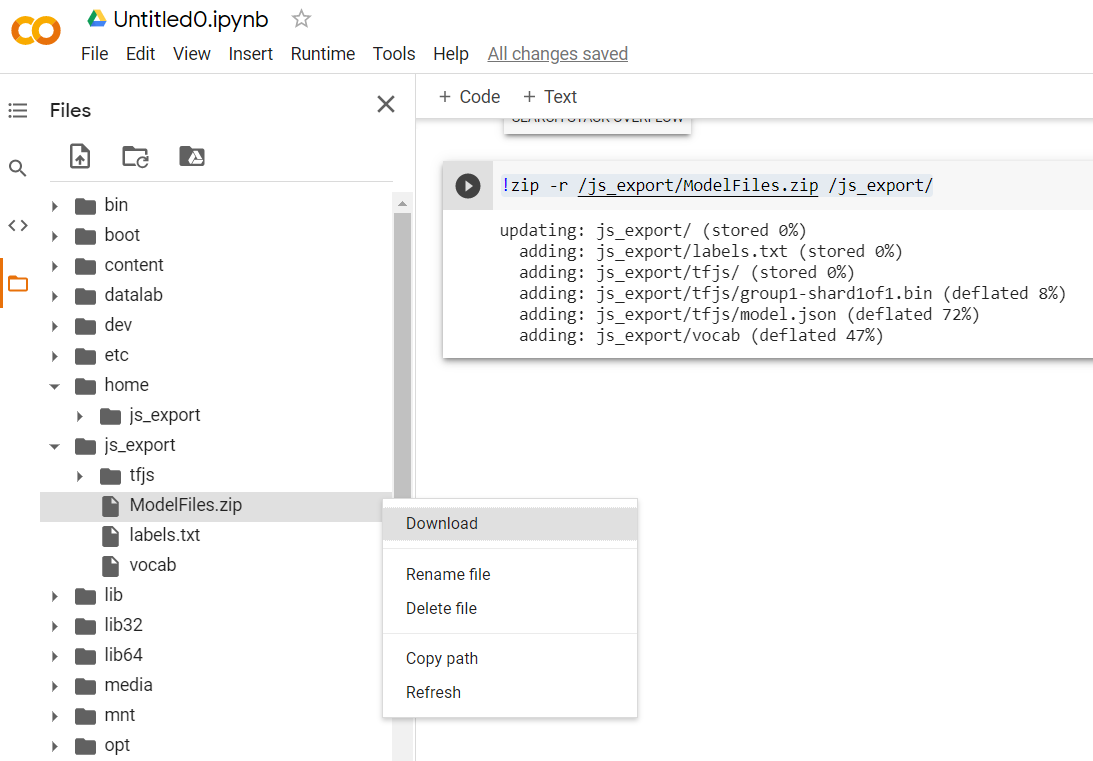The image size is (1093, 761).
Task: Open the Search sidebar icon
Action: (x=18, y=168)
